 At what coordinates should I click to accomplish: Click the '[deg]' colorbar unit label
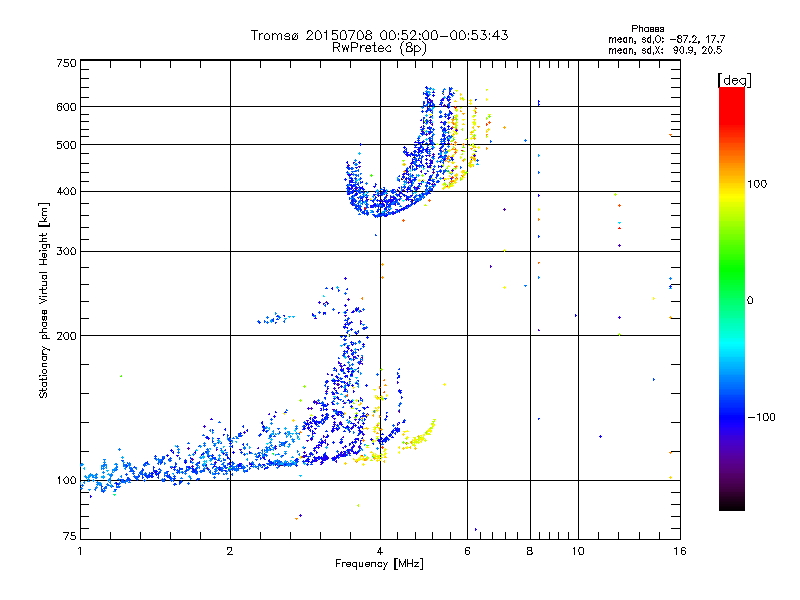click(734, 80)
